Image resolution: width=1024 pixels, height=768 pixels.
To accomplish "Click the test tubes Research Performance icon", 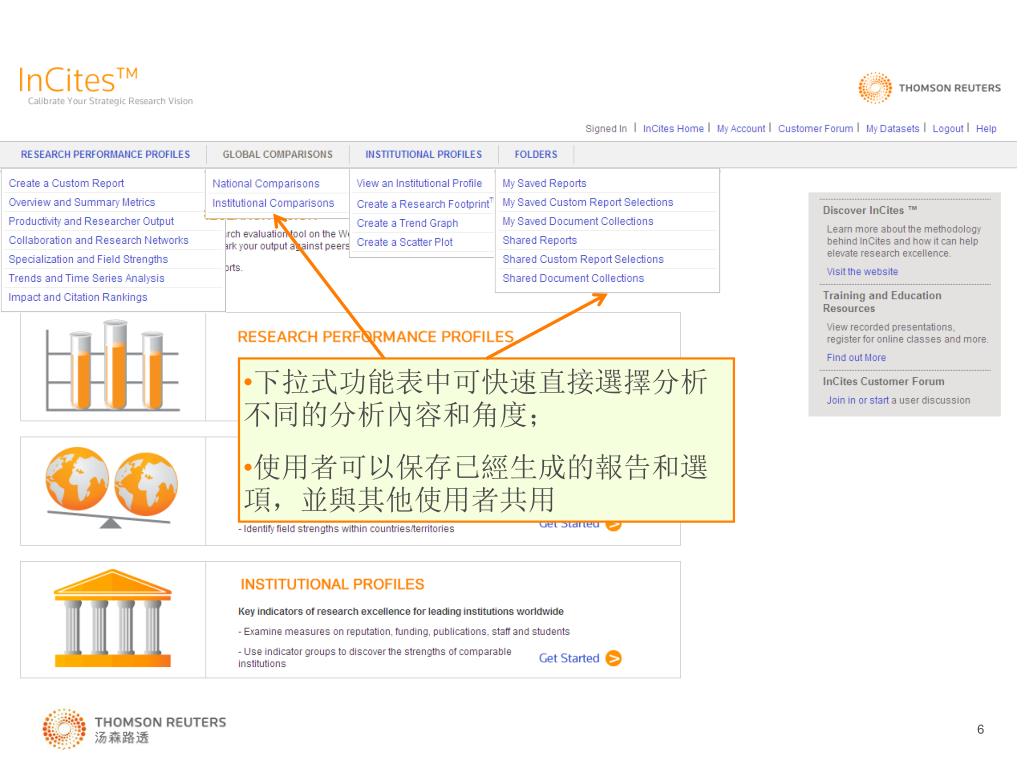I will point(112,366).
